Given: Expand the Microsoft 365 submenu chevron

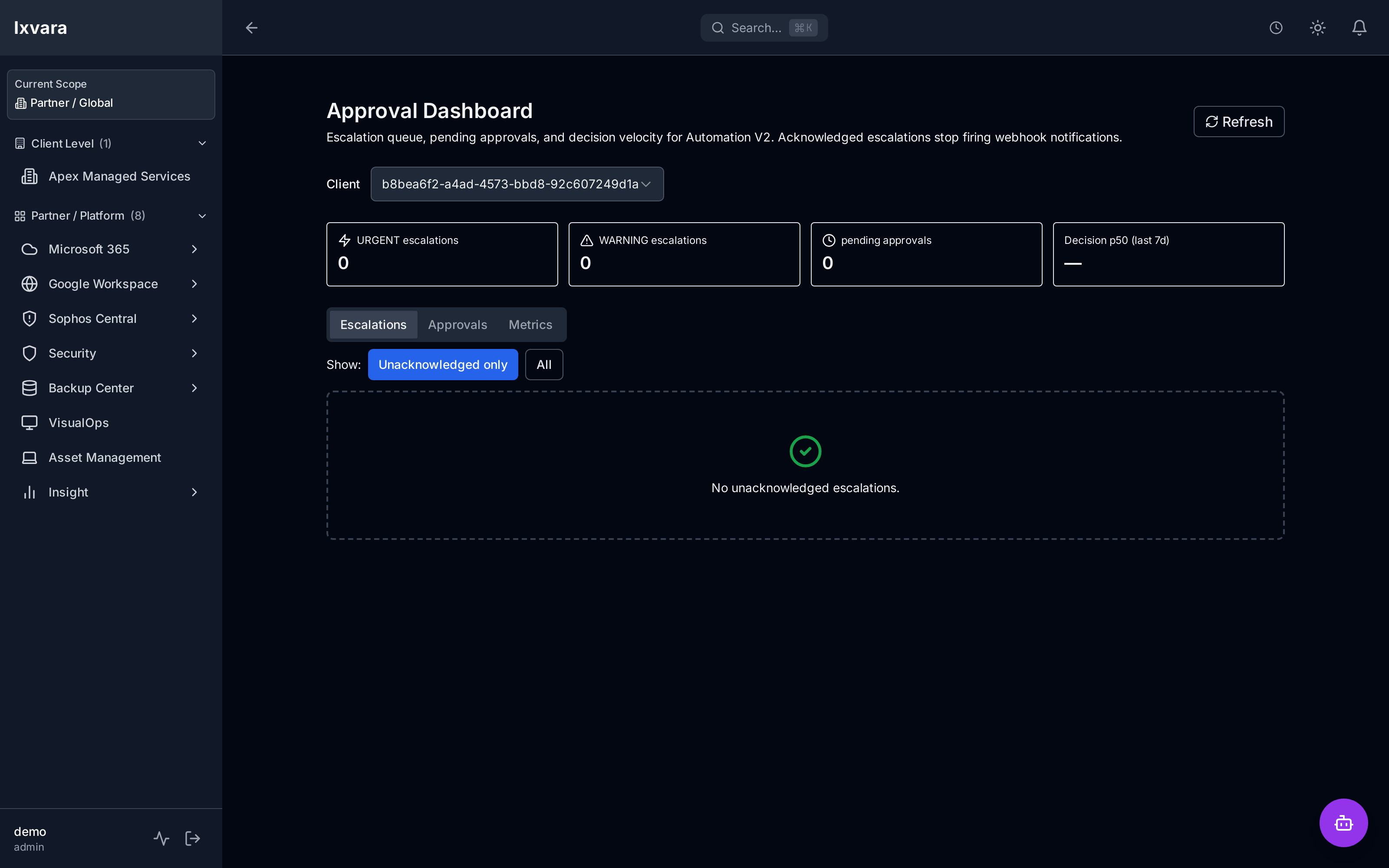Looking at the screenshot, I should 194,249.
